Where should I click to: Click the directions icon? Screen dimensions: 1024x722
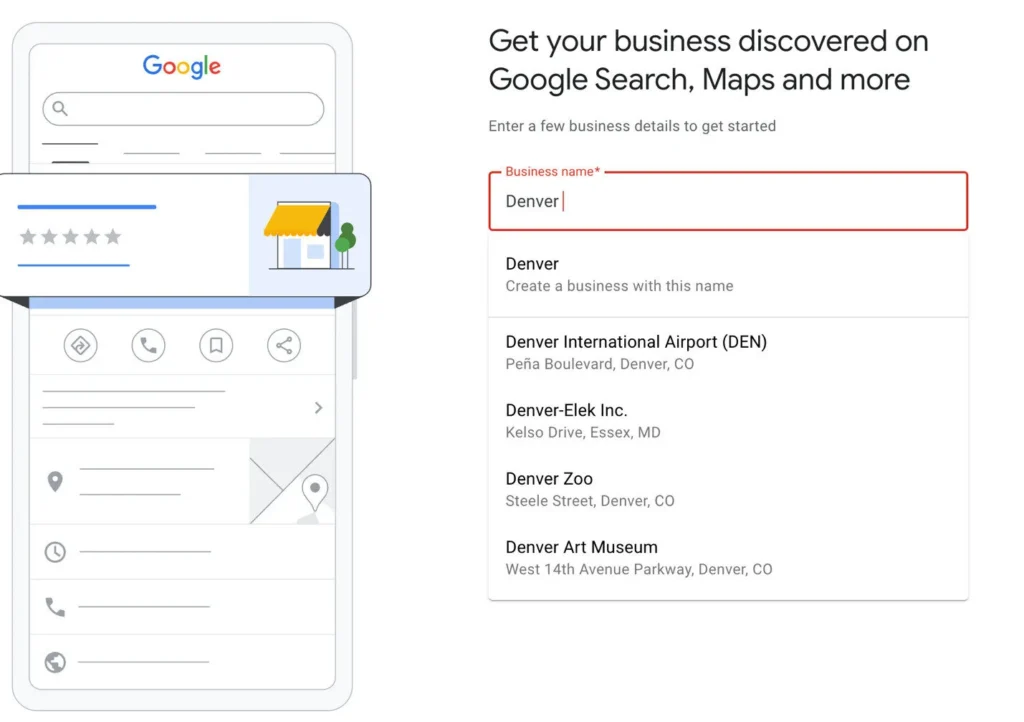click(x=80, y=345)
